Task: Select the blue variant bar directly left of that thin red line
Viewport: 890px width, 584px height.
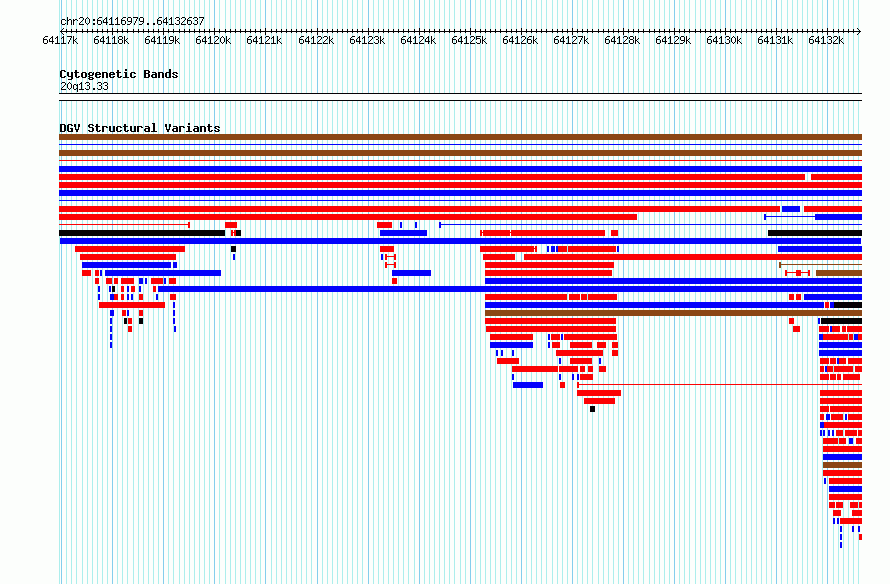Action: click(x=528, y=385)
